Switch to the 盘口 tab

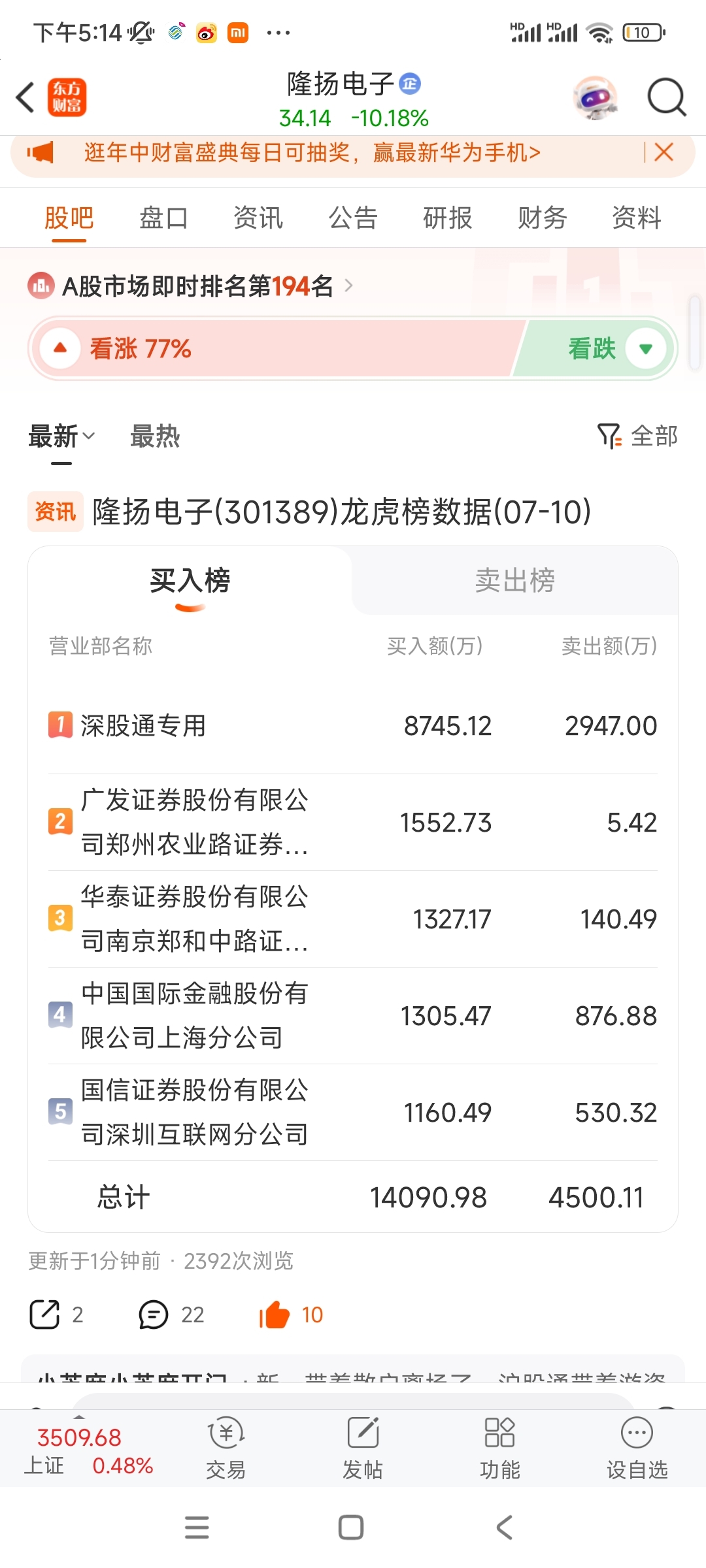(x=163, y=218)
